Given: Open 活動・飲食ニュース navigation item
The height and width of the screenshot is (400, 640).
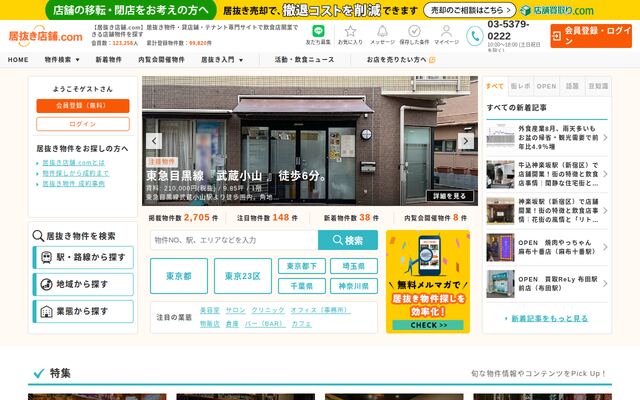Looking at the screenshot, I should pos(304,60).
